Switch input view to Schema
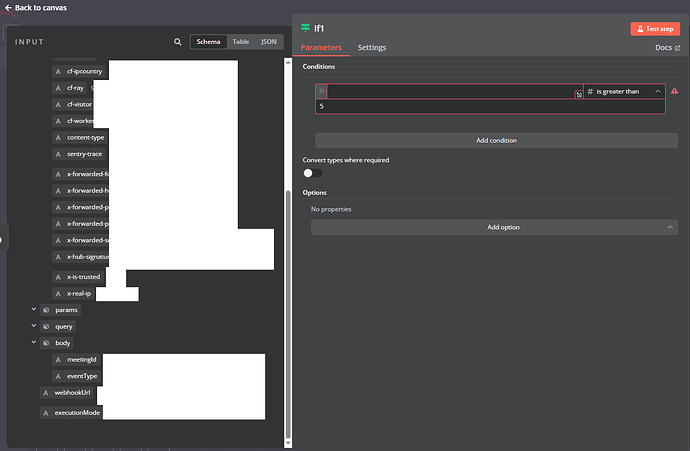The image size is (690, 451). [208, 42]
